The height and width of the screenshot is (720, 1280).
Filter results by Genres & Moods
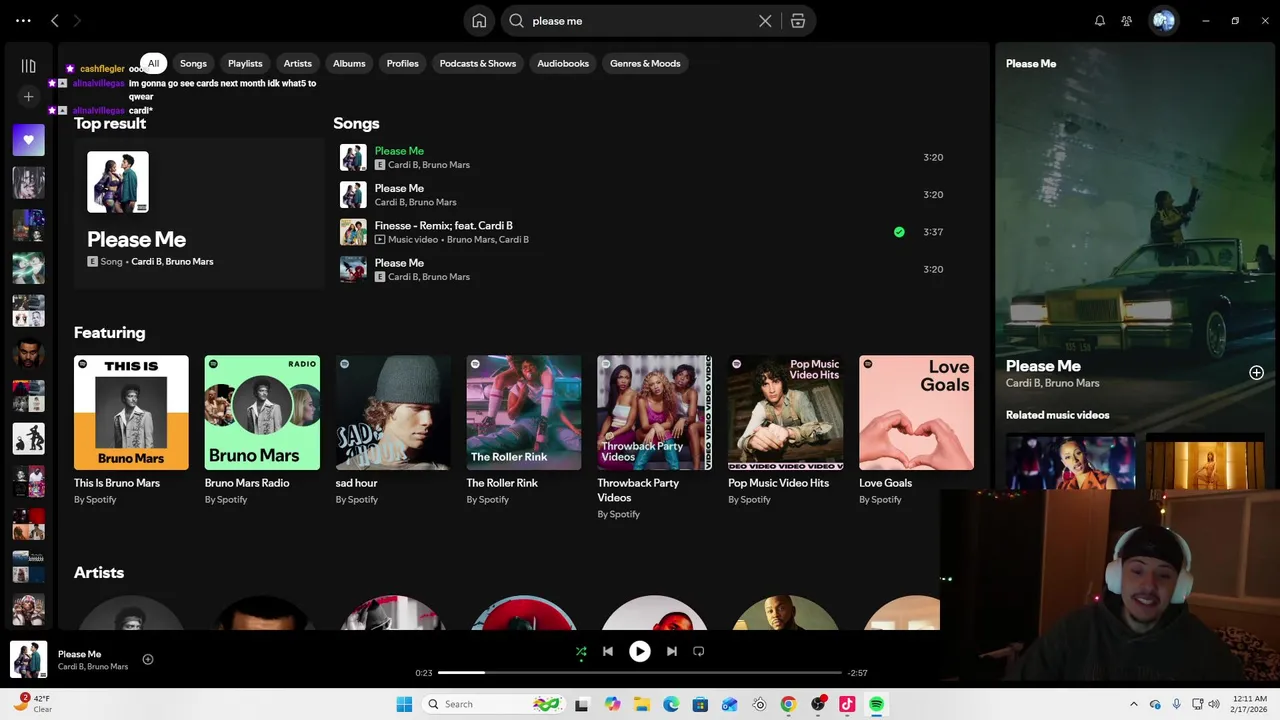click(645, 63)
